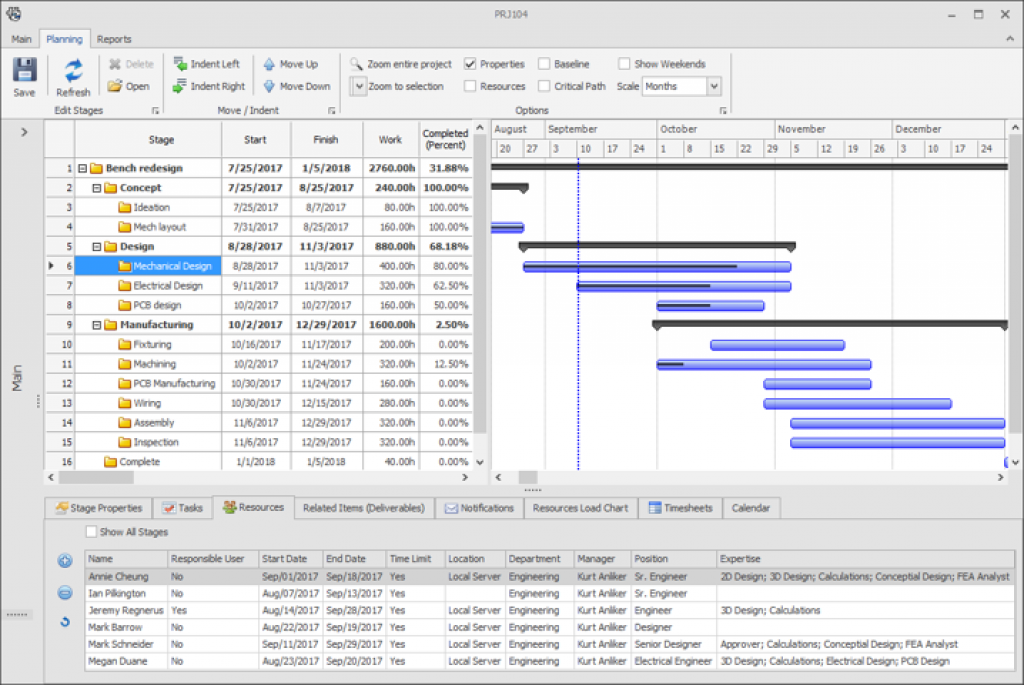Click the Indent Left icon
Image resolution: width=1024 pixels, height=685 pixels.
pyautogui.click(x=181, y=64)
